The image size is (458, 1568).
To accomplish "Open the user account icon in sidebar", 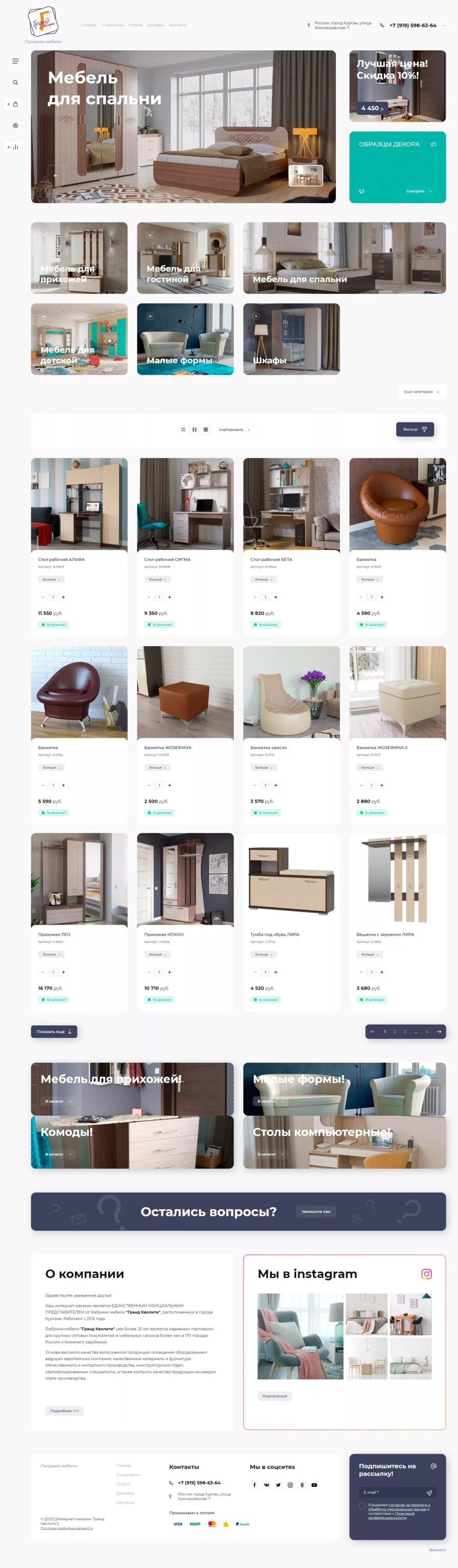I will tap(15, 126).
